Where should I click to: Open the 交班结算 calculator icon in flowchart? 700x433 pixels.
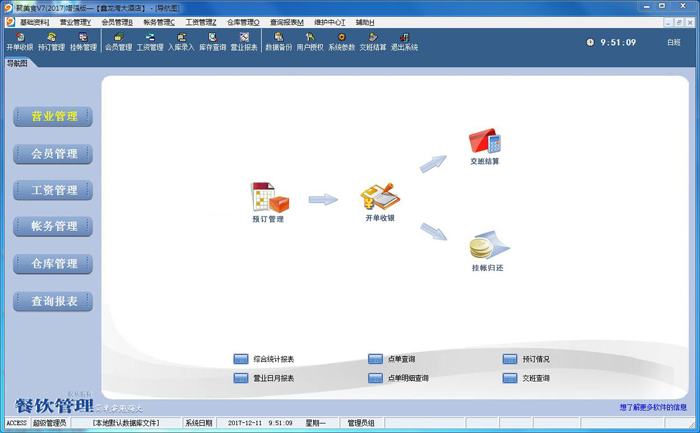point(485,144)
